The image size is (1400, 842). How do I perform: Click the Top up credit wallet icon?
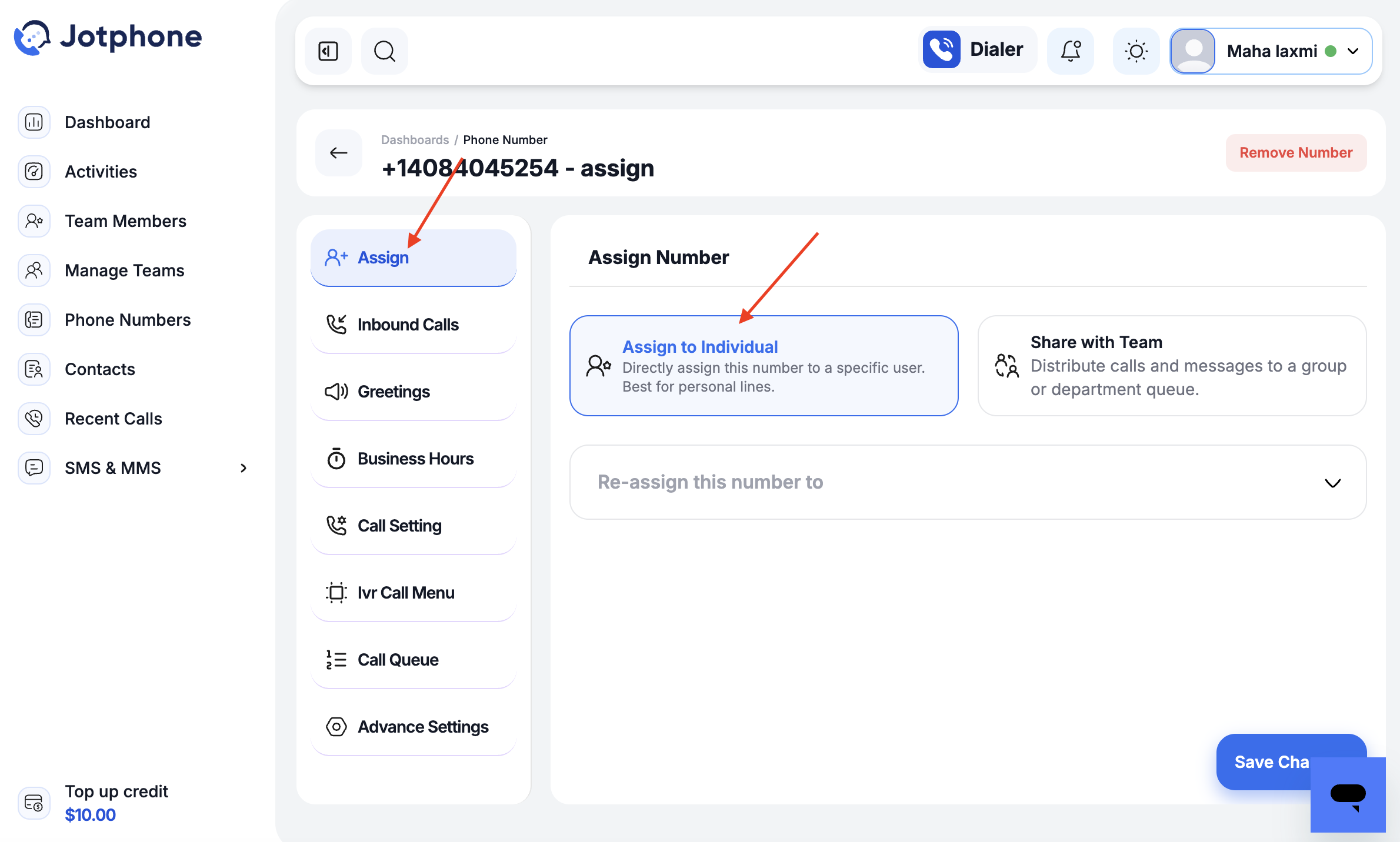pos(34,803)
